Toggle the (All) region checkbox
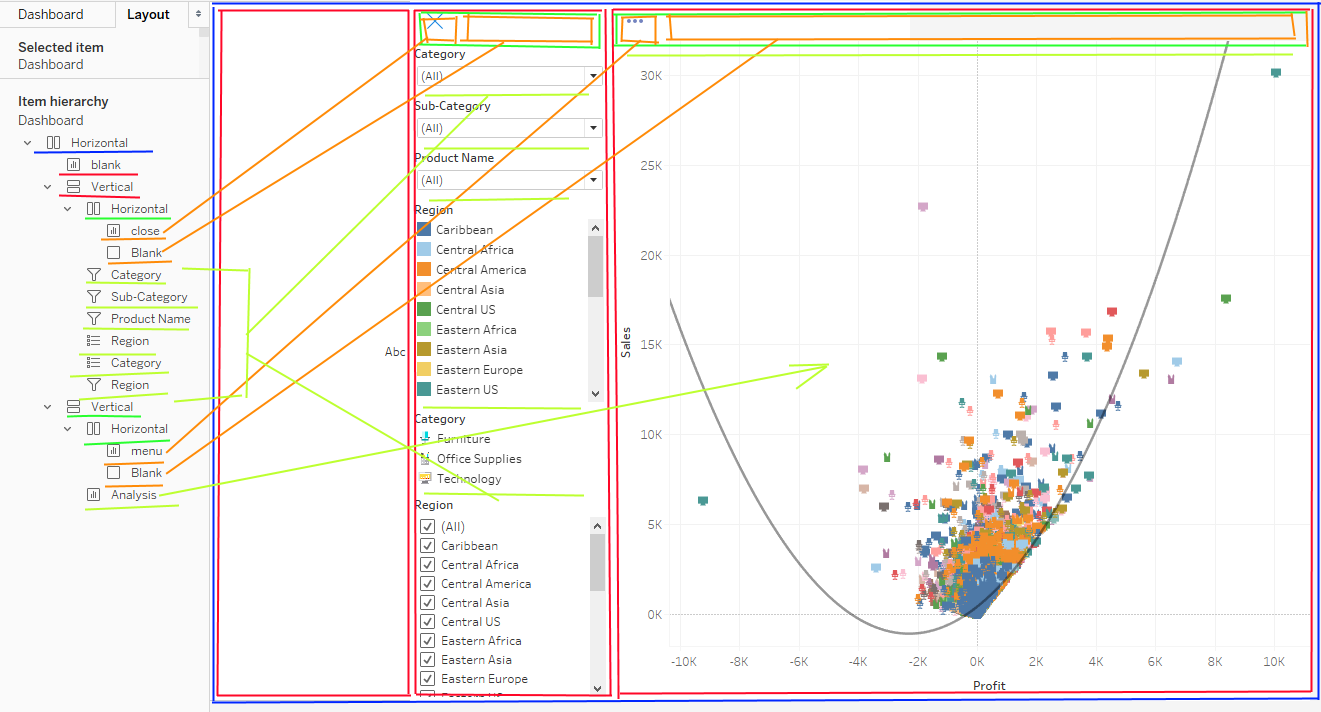 coord(428,527)
